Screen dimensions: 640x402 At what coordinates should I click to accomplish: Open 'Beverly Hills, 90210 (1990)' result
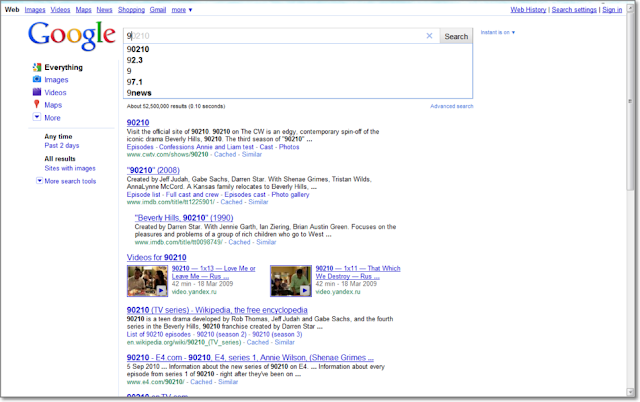point(184,218)
